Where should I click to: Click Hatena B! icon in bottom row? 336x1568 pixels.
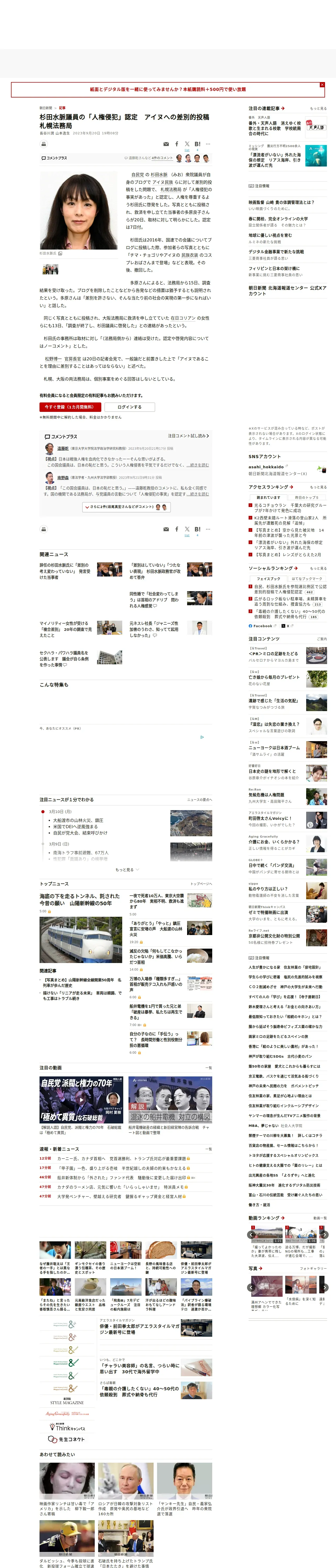coord(198,529)
